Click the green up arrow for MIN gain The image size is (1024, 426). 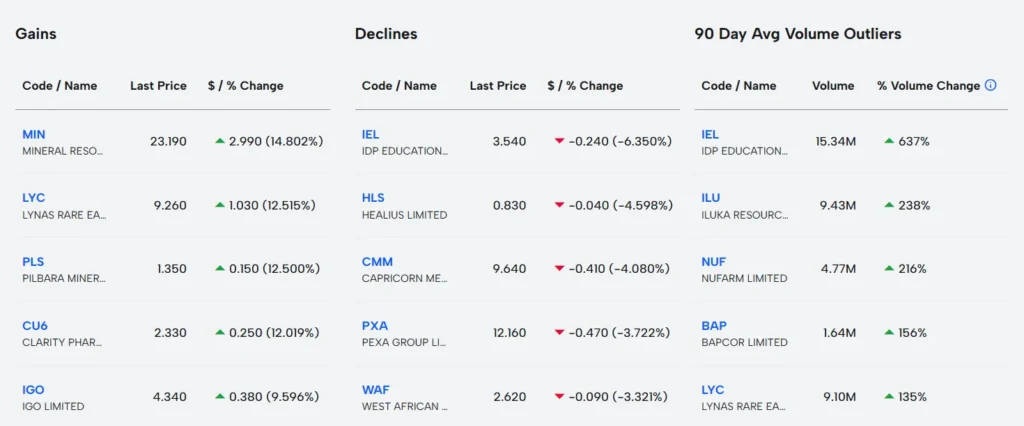[x=220, y=142]
